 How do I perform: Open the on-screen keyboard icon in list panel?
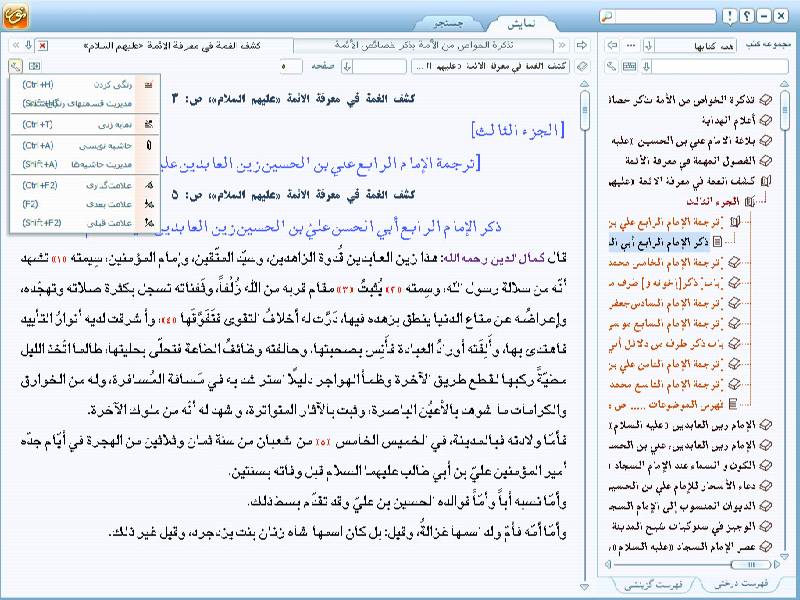630,66
